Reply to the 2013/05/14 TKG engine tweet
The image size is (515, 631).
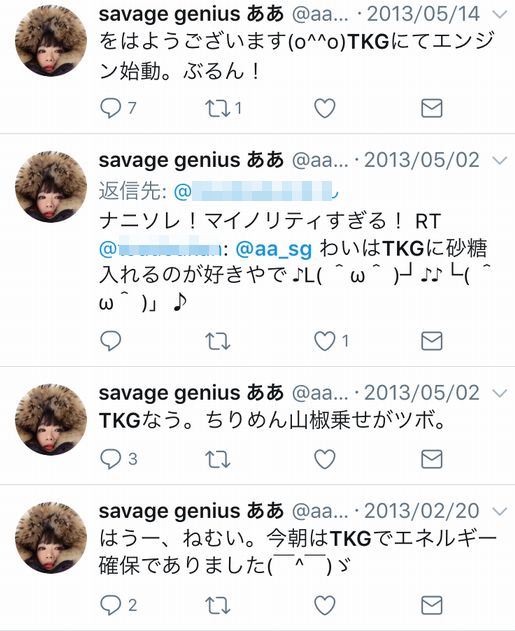[x=110, y=108]
